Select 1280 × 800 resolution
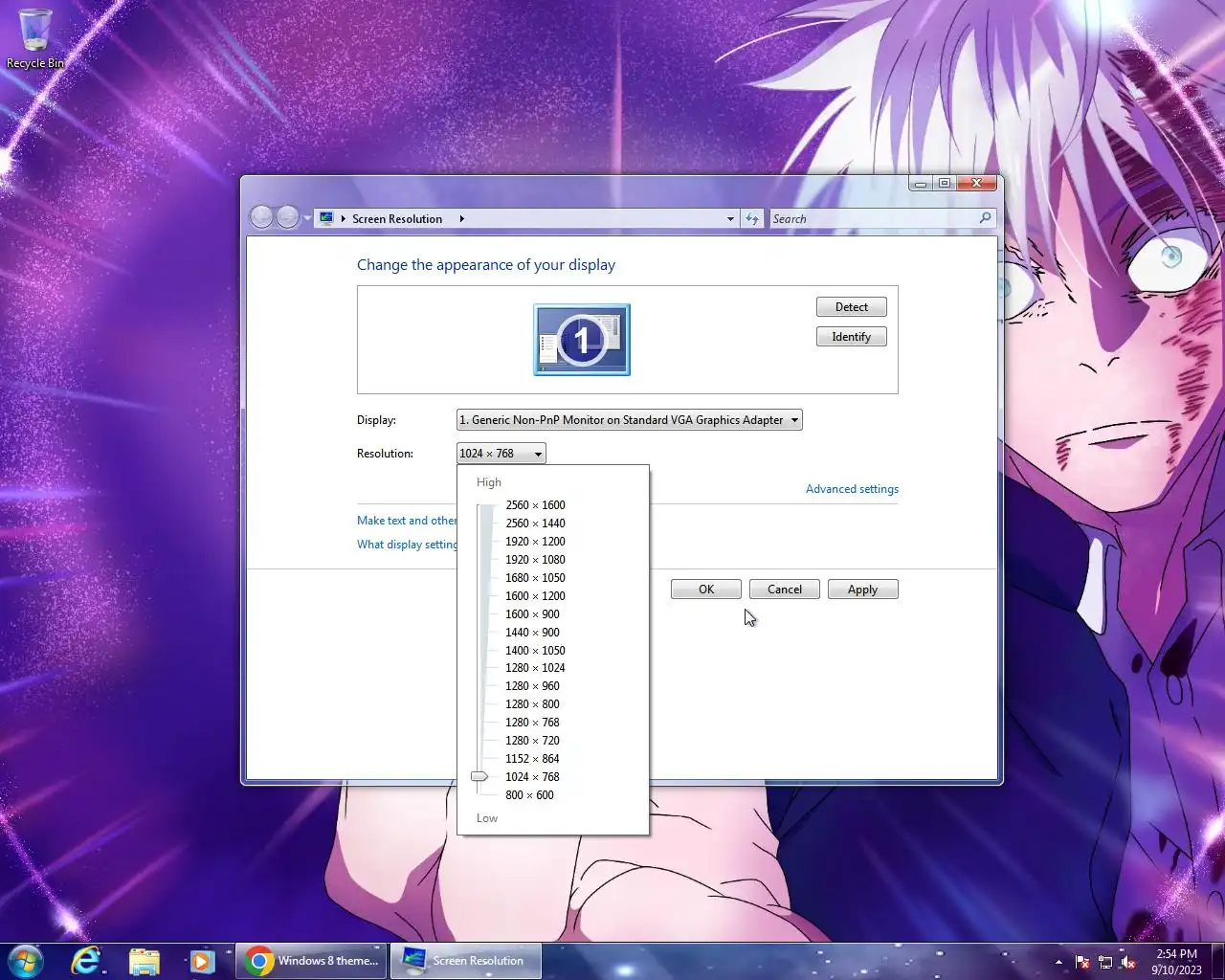 coord(532,704)
